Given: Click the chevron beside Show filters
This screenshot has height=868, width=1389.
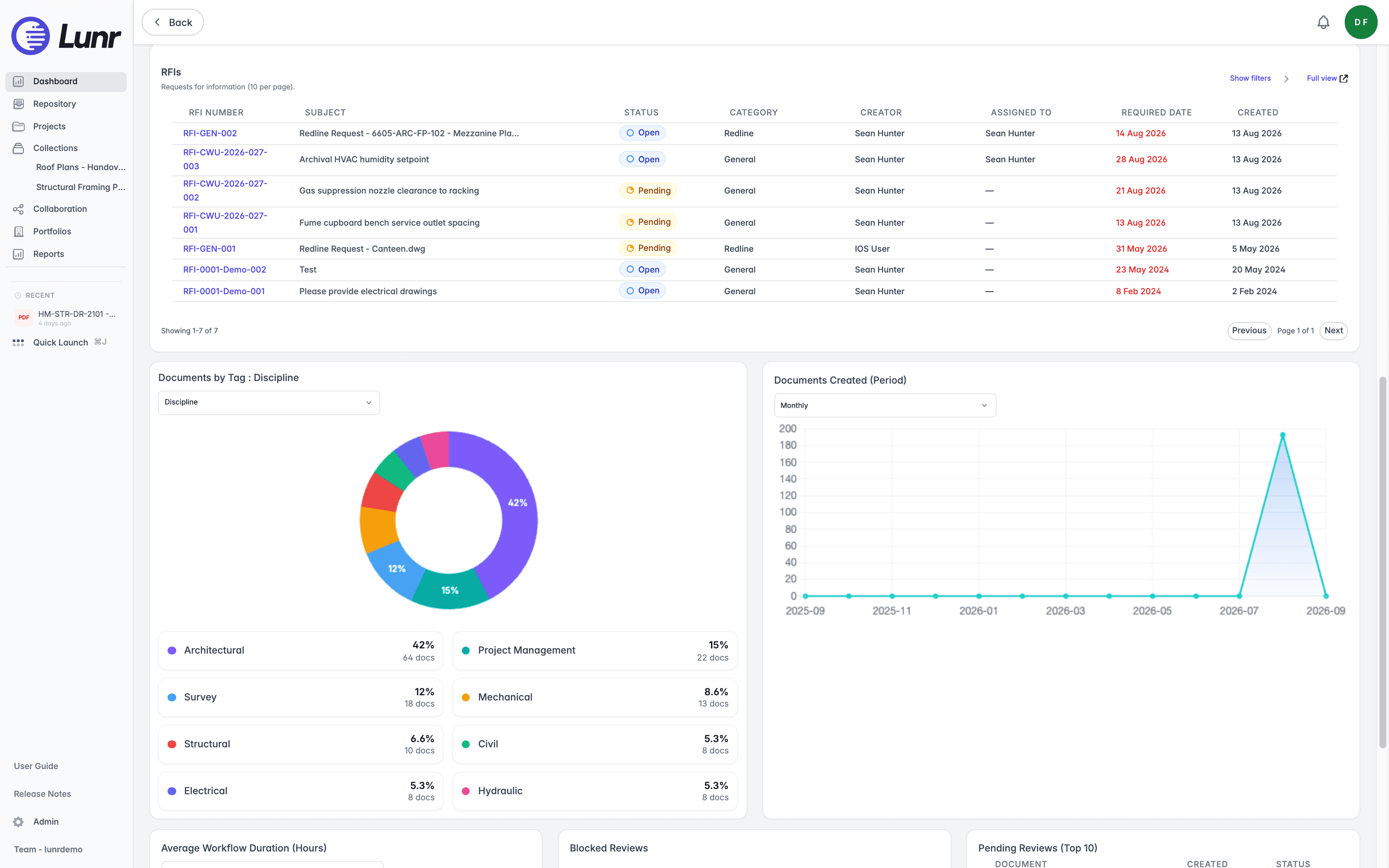Looking at the screenshot, I should tap(1286, 79).
